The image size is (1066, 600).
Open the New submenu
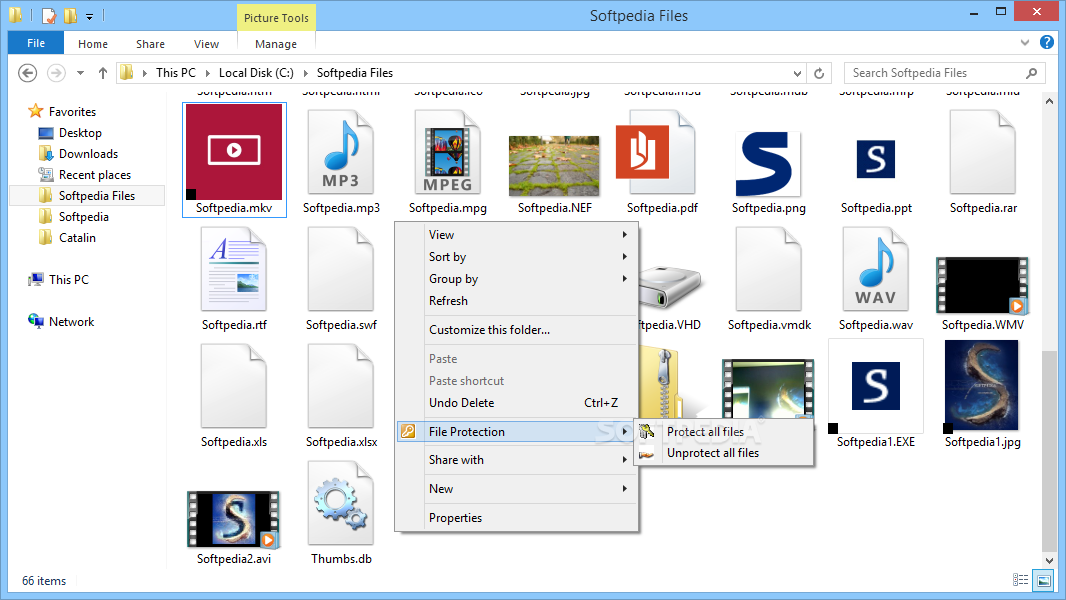(x=517, y=489)
